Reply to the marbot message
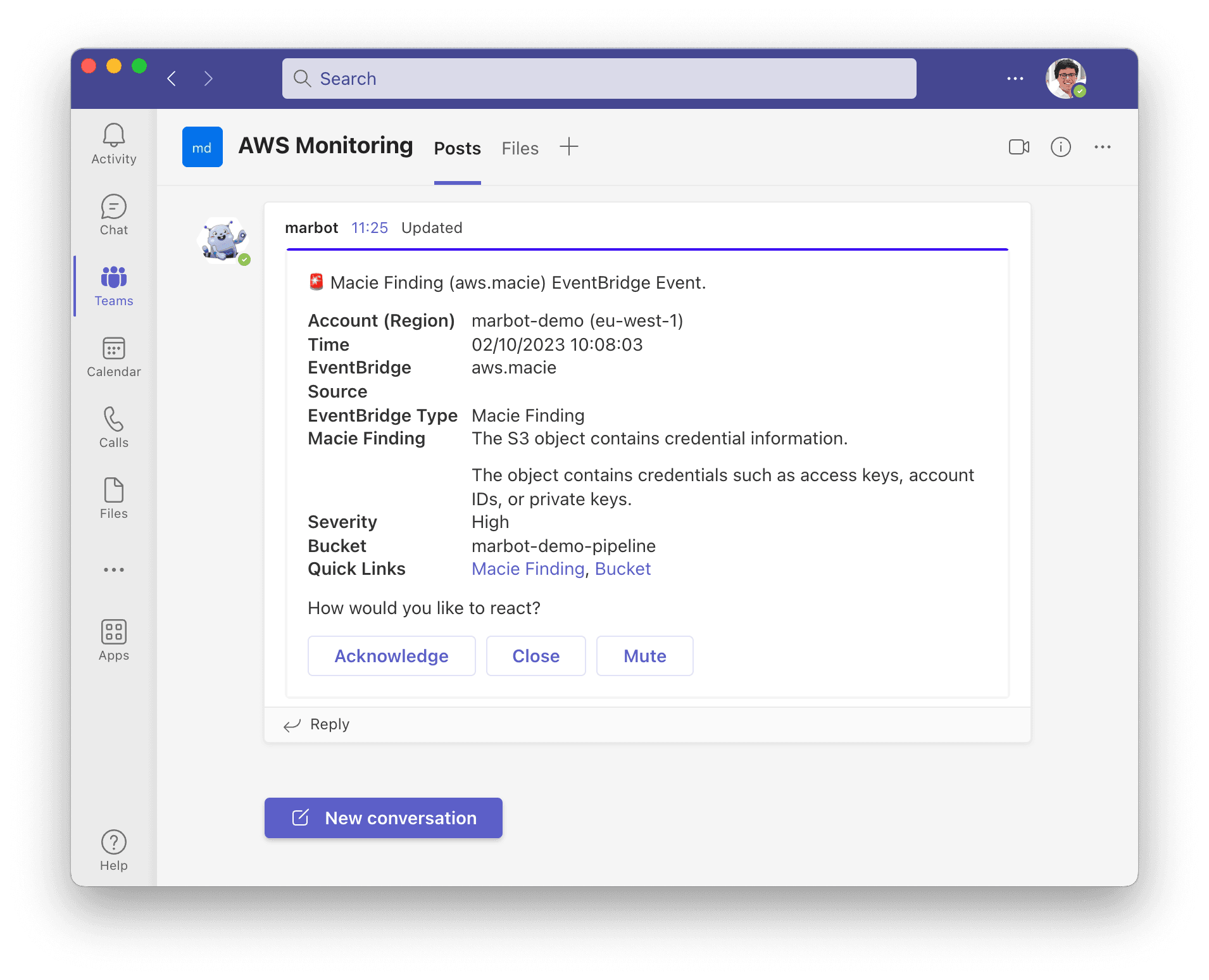The image size is (1209, 980). tap(316, 724)
